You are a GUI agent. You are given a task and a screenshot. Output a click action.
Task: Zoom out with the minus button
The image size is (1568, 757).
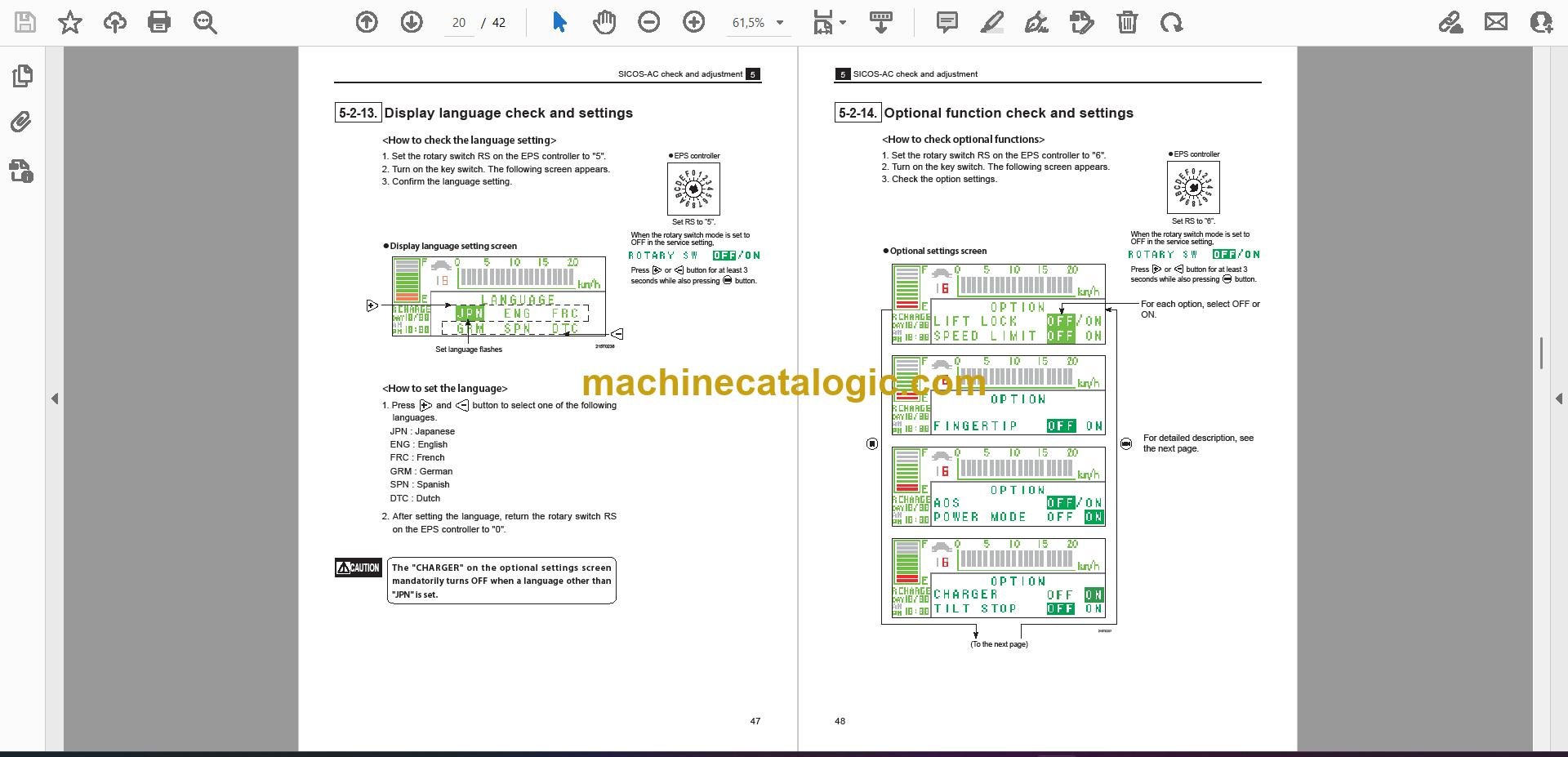649,22
